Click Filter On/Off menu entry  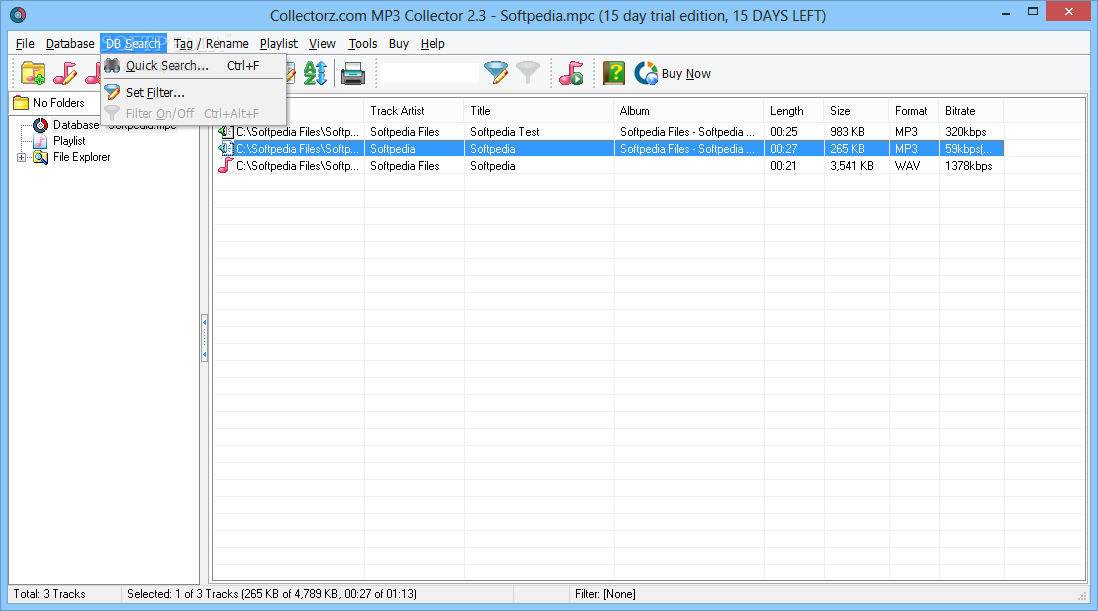click(x=193, y=113)
